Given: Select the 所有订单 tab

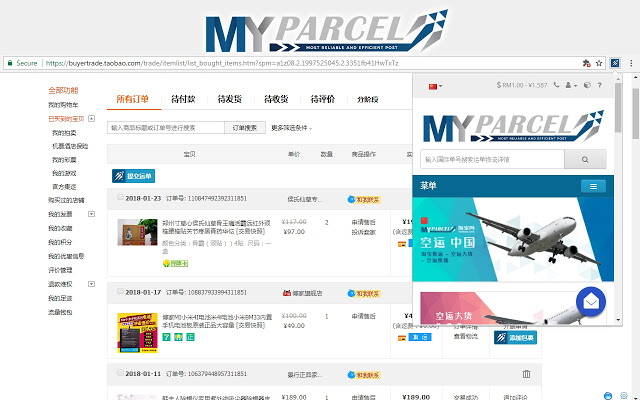Looking at the screenshot, I should (133, 99).
